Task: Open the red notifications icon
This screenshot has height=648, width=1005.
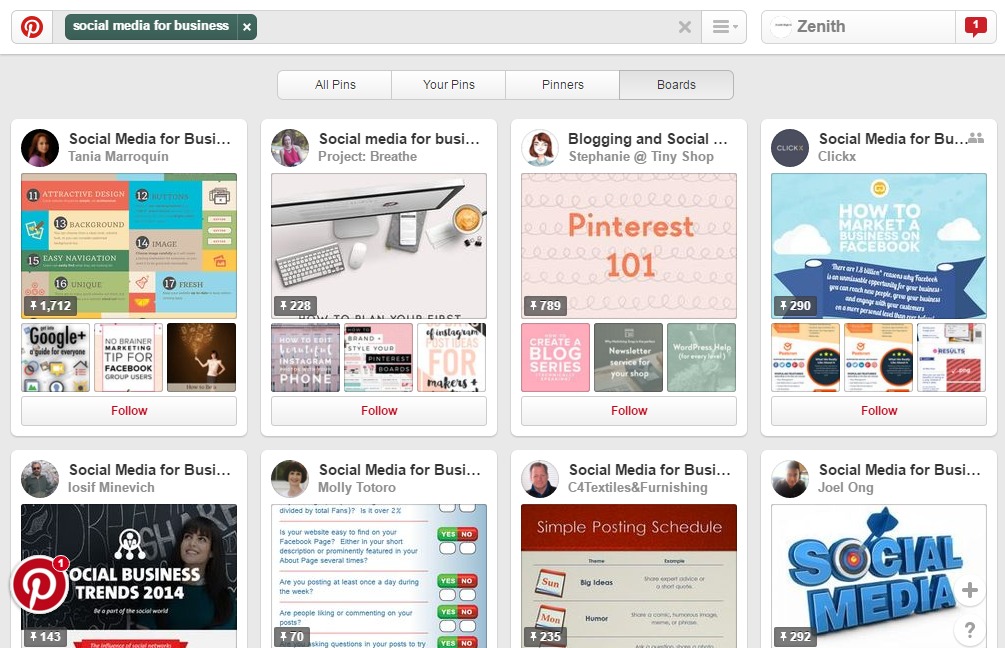Action: coord(976,27)
